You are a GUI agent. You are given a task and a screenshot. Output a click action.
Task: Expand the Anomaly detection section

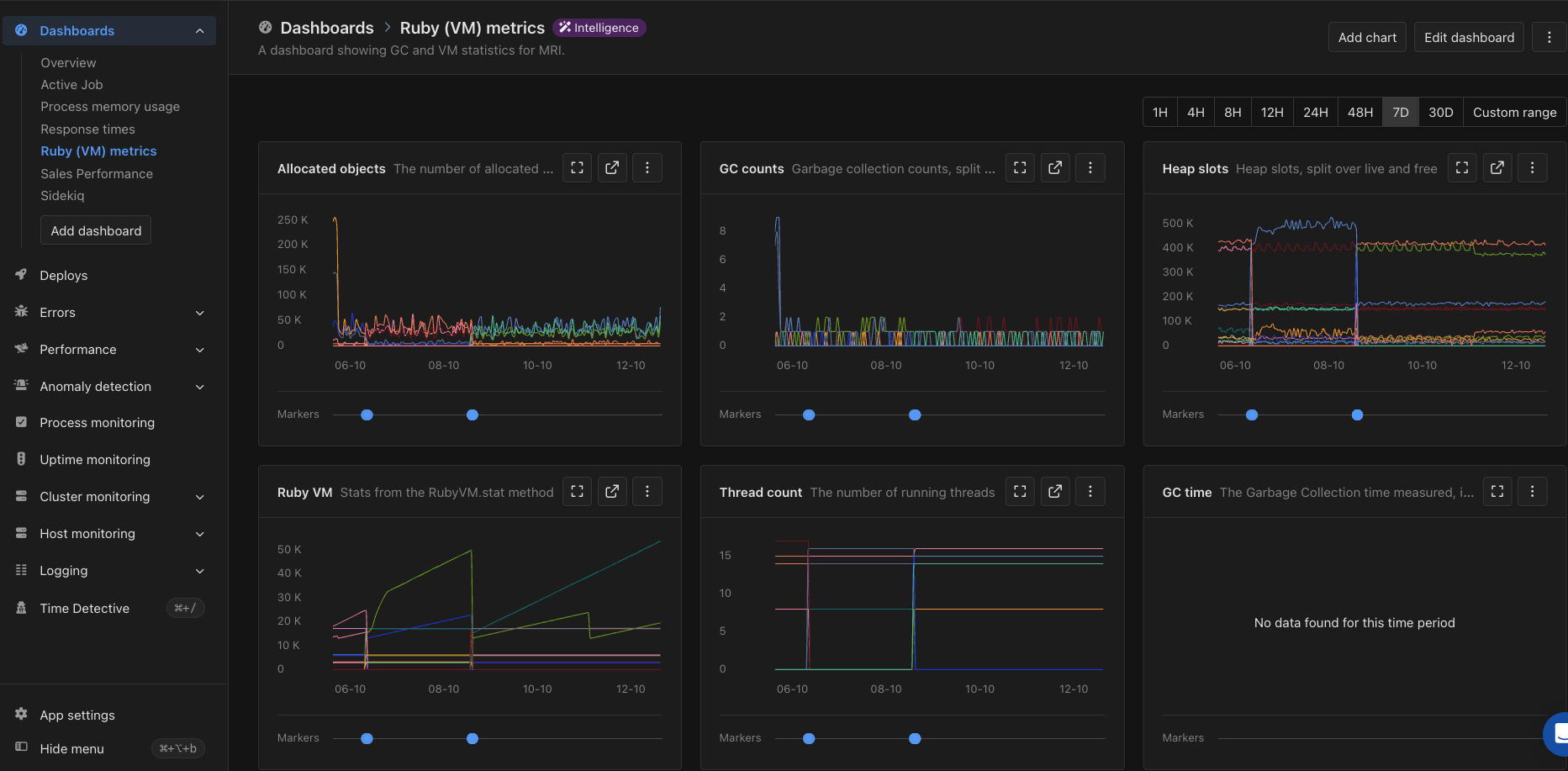[x=200, y=387]
